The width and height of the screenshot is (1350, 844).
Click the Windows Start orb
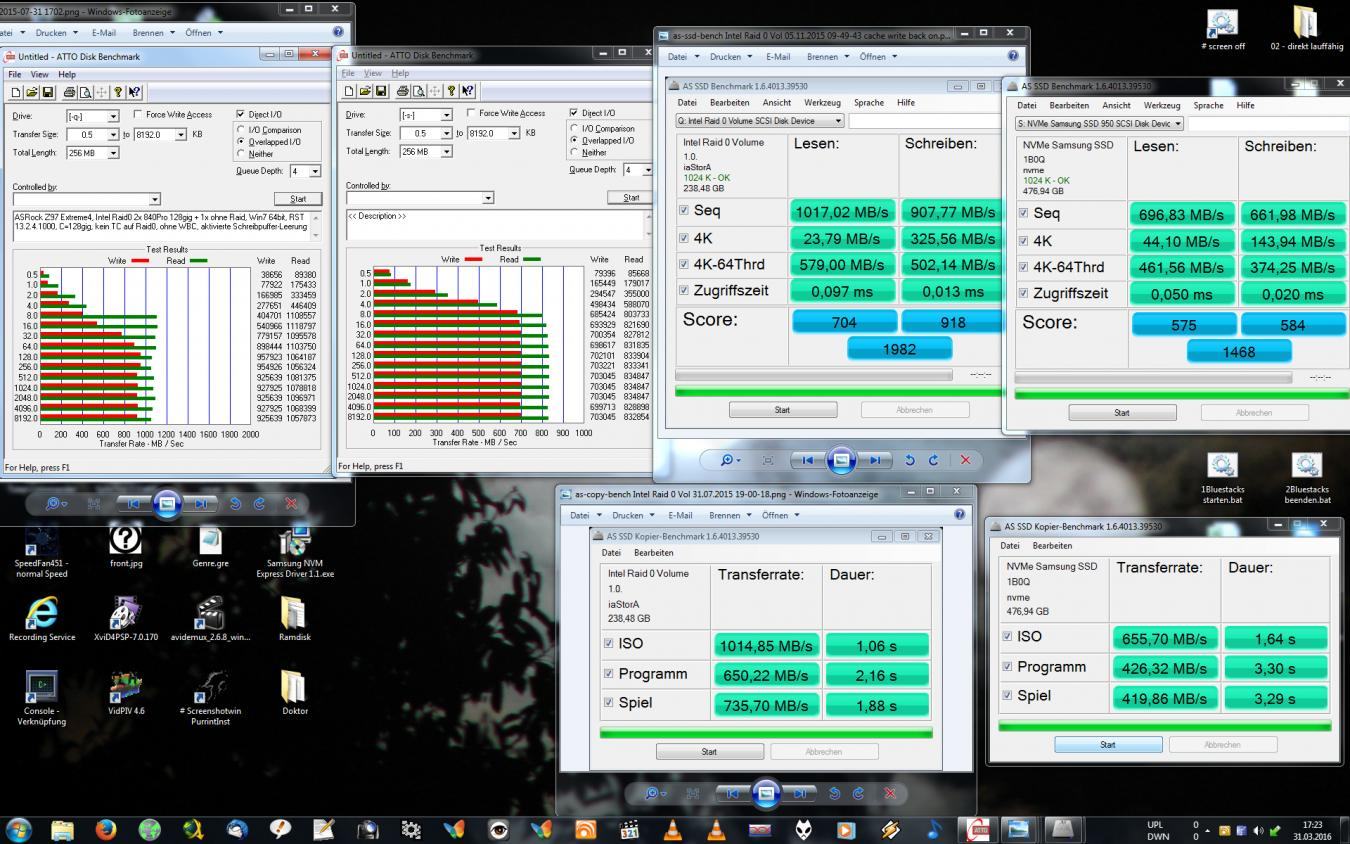tap(18, 829)
